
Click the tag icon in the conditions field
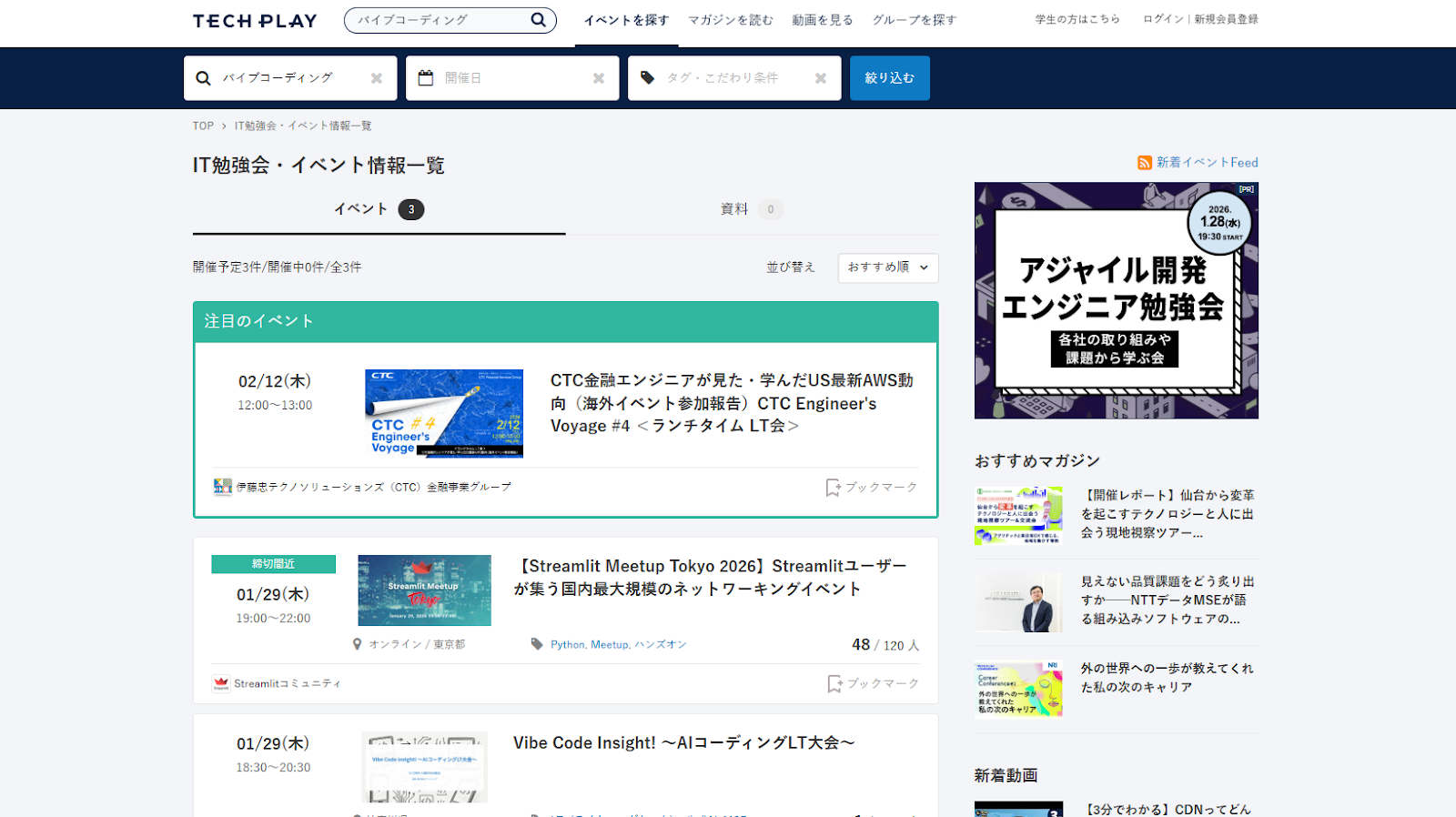647,78
